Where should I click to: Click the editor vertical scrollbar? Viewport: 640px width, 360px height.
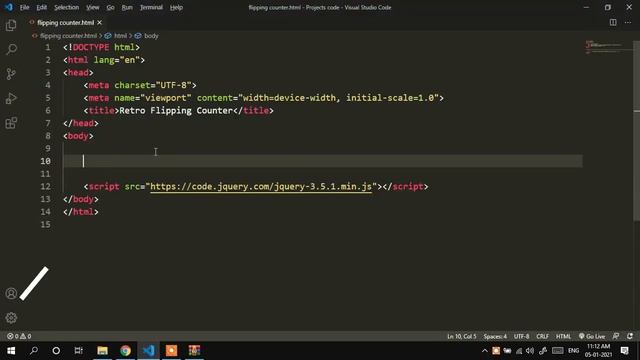[636, 131]
